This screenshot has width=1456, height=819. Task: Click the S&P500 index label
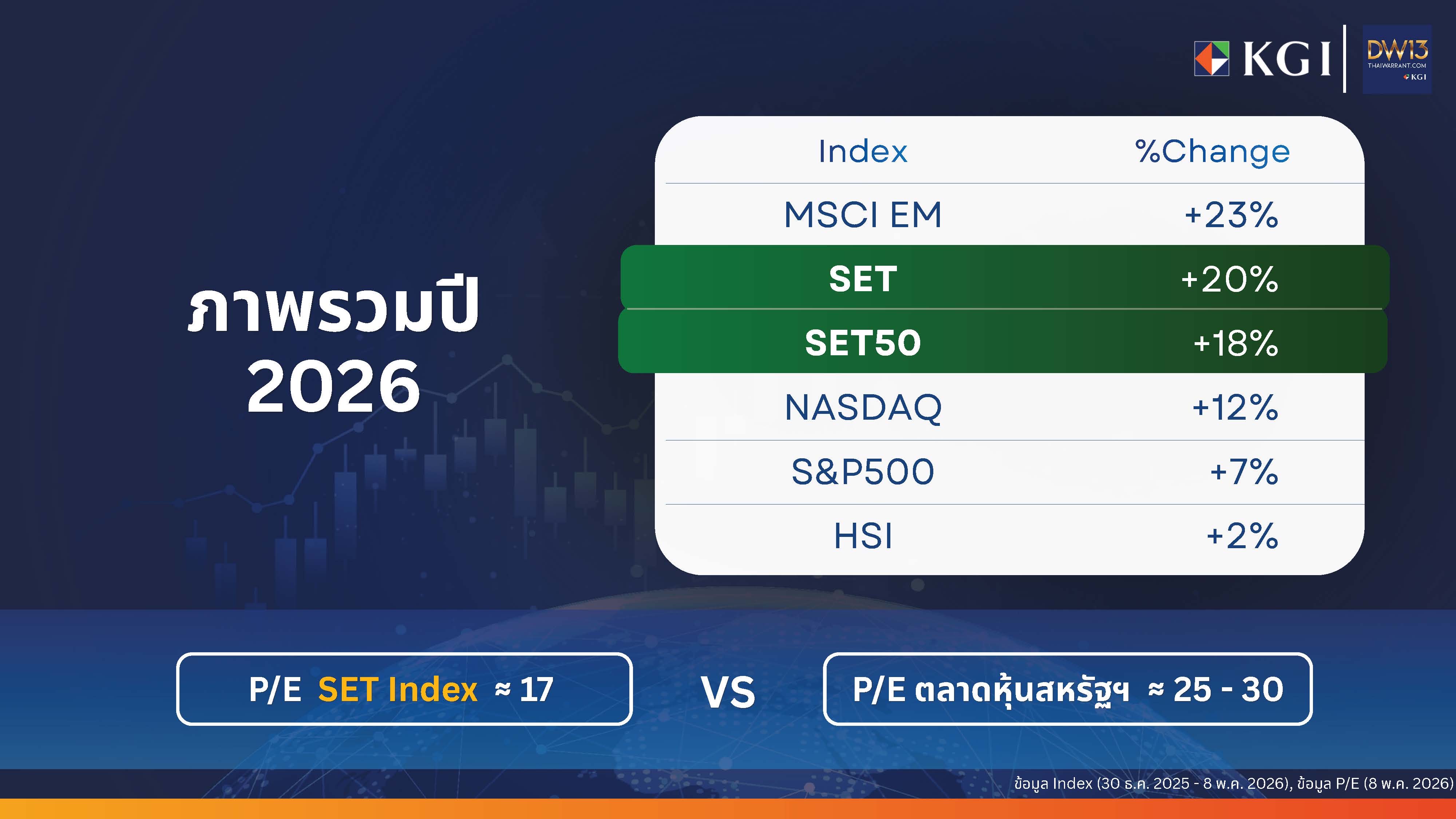coord(863,472)
